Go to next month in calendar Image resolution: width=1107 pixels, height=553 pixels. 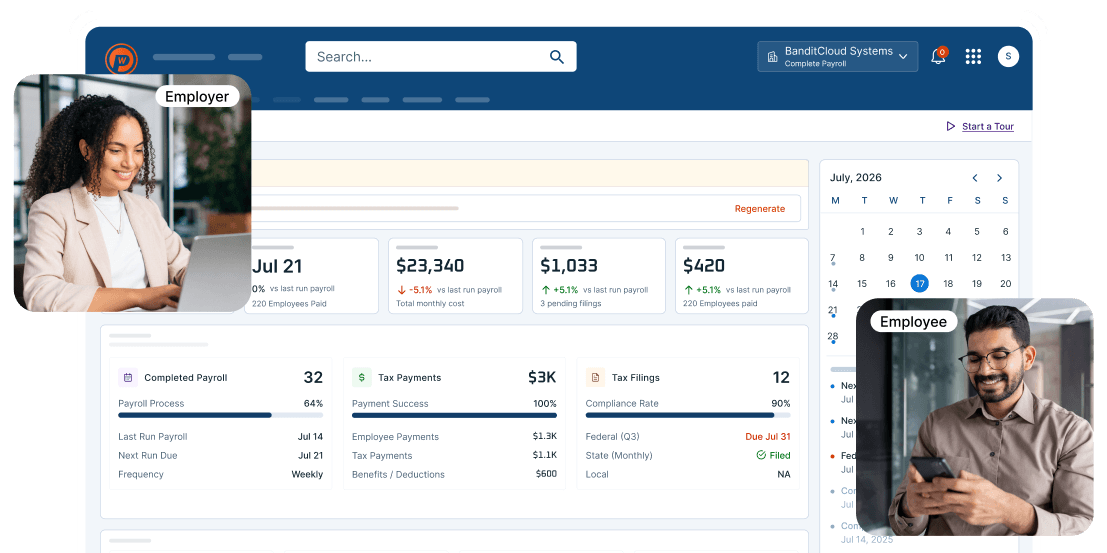pyautogui.click(x=1000, y=178)
